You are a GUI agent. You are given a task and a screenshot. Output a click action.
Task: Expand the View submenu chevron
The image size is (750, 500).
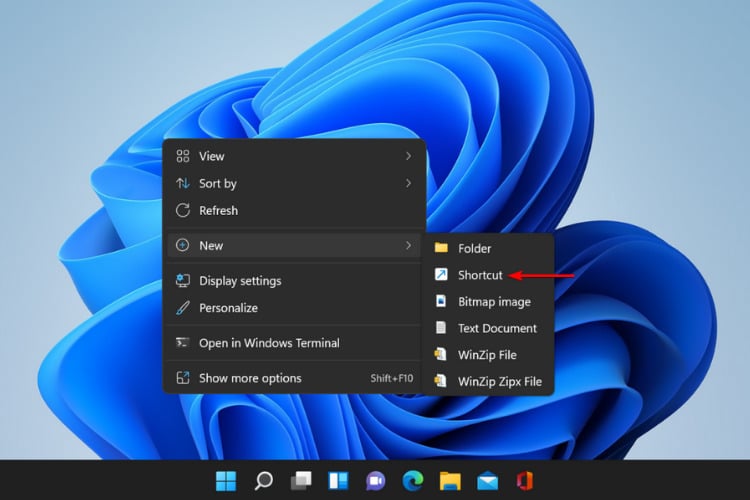click(x=408, y=156)
